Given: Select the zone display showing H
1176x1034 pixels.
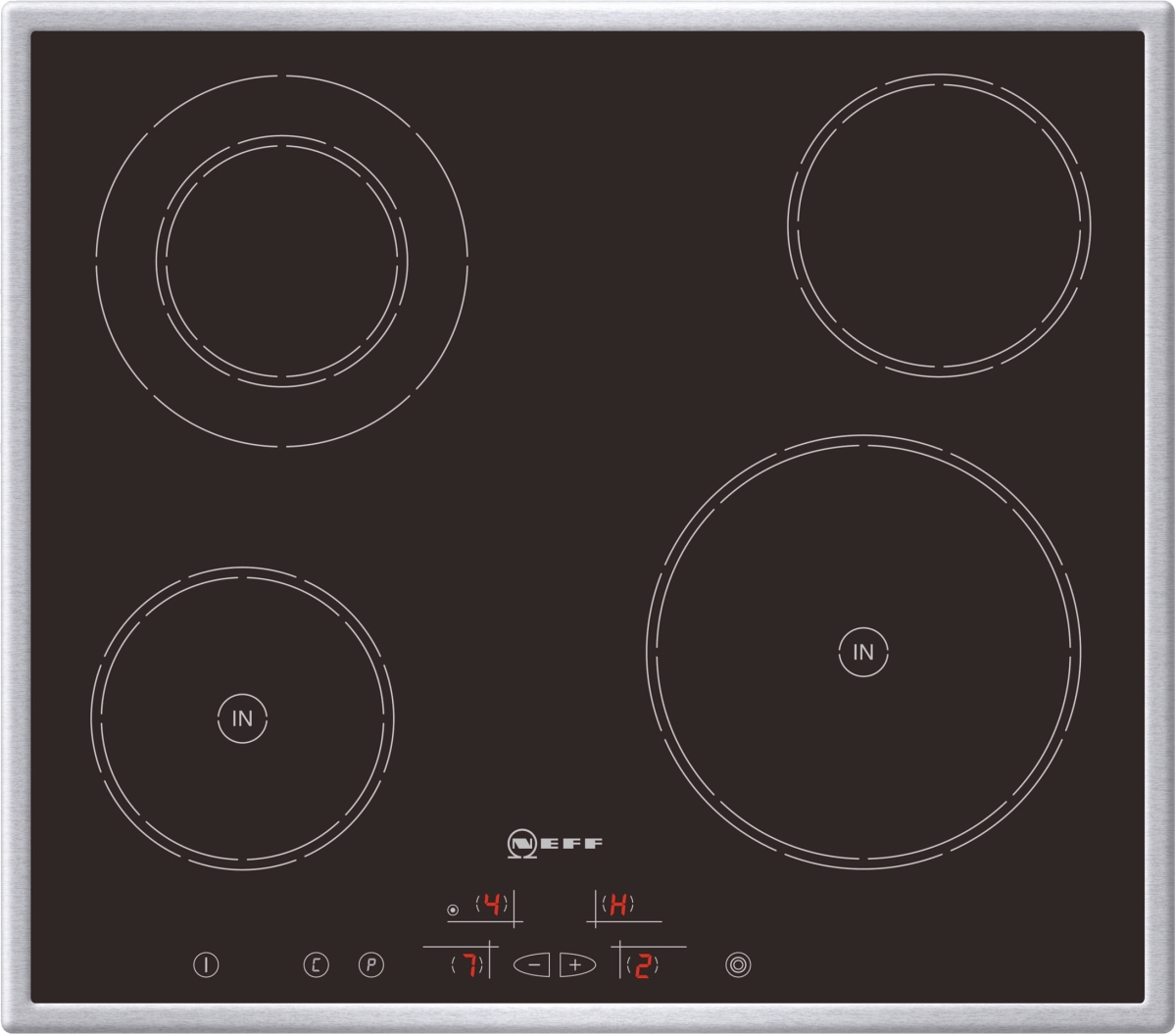Looking at the screenshot, I should coord(618,905).
